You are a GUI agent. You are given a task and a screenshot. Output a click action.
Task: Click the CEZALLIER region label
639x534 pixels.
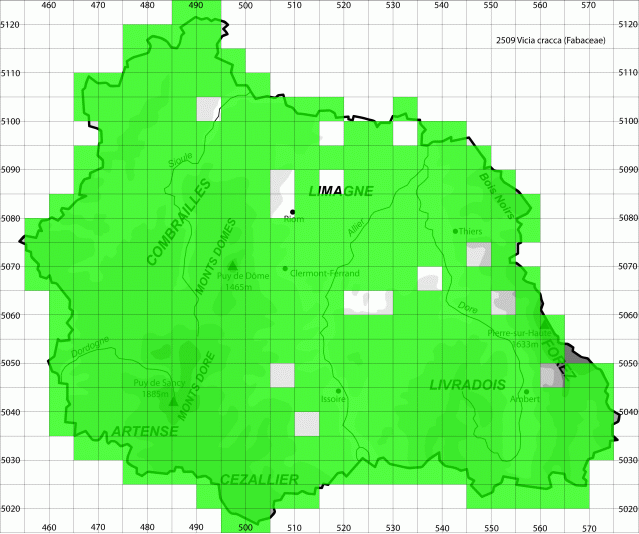coord(259,480)
